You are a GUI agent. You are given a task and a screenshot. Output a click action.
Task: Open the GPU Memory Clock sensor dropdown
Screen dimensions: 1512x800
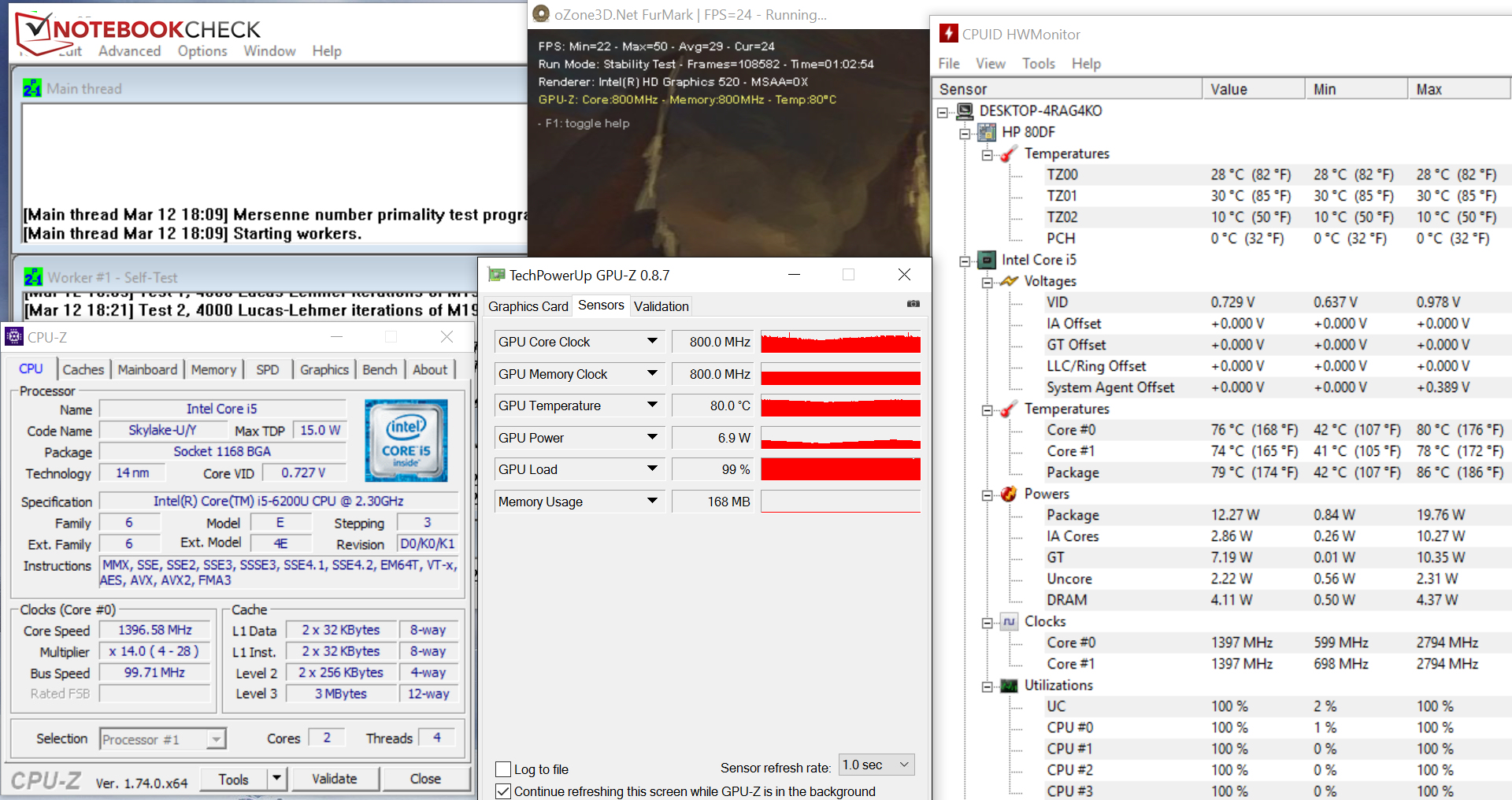(x=652, y=373)
